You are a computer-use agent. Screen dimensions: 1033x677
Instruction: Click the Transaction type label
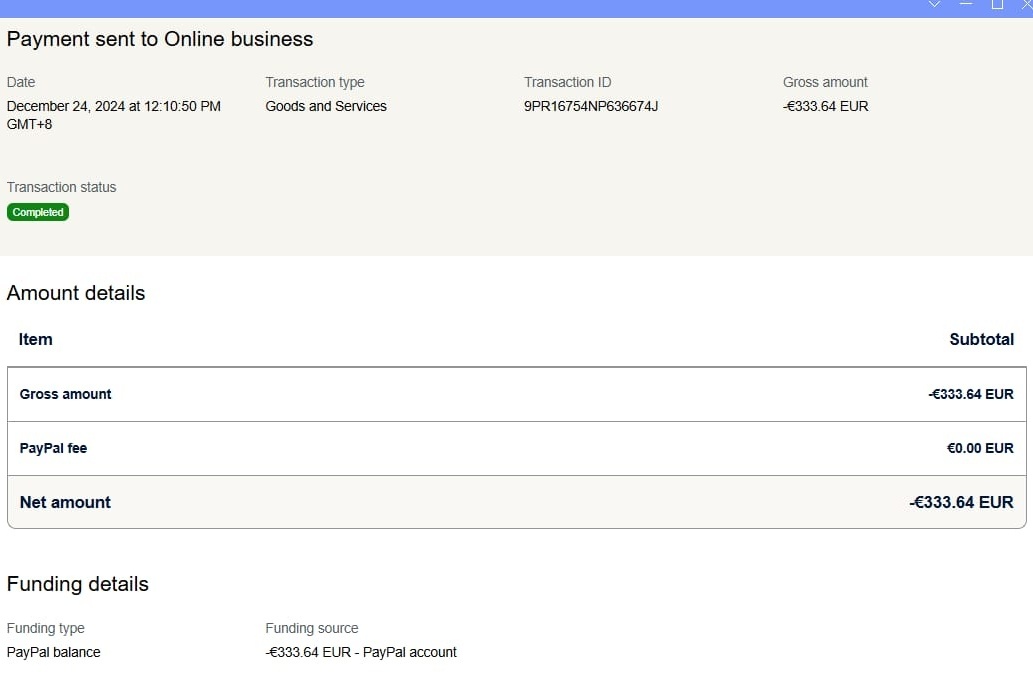tap(315, 82)
